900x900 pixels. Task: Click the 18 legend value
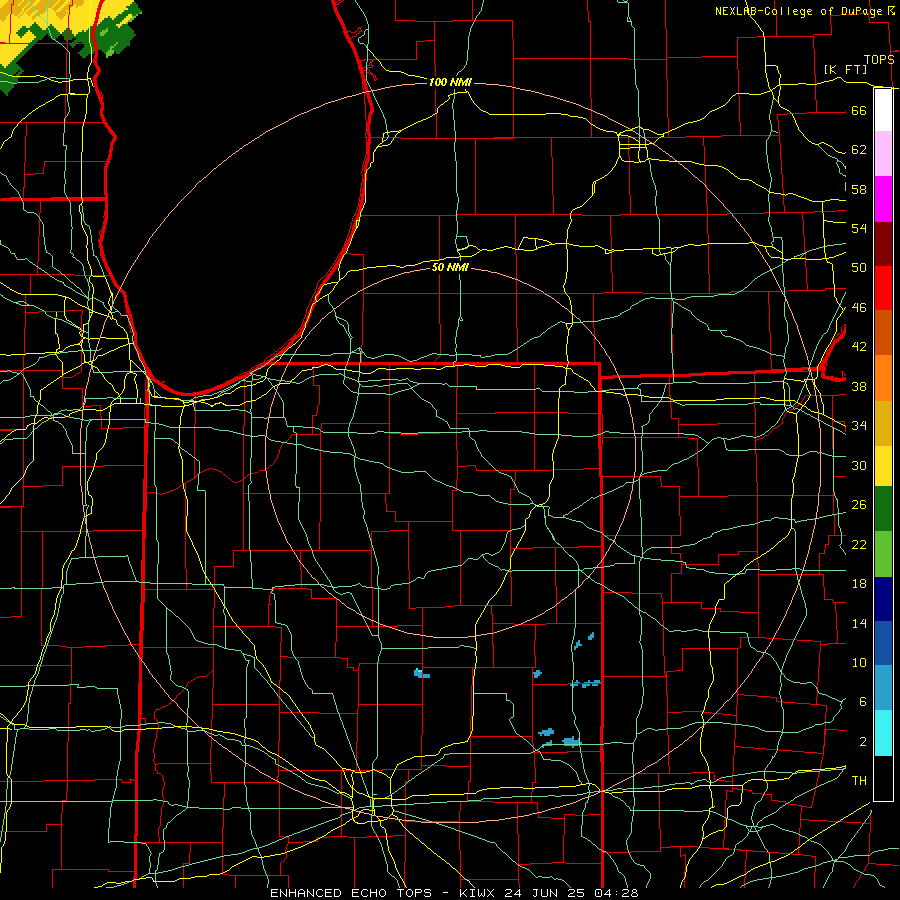click(859, 584)
